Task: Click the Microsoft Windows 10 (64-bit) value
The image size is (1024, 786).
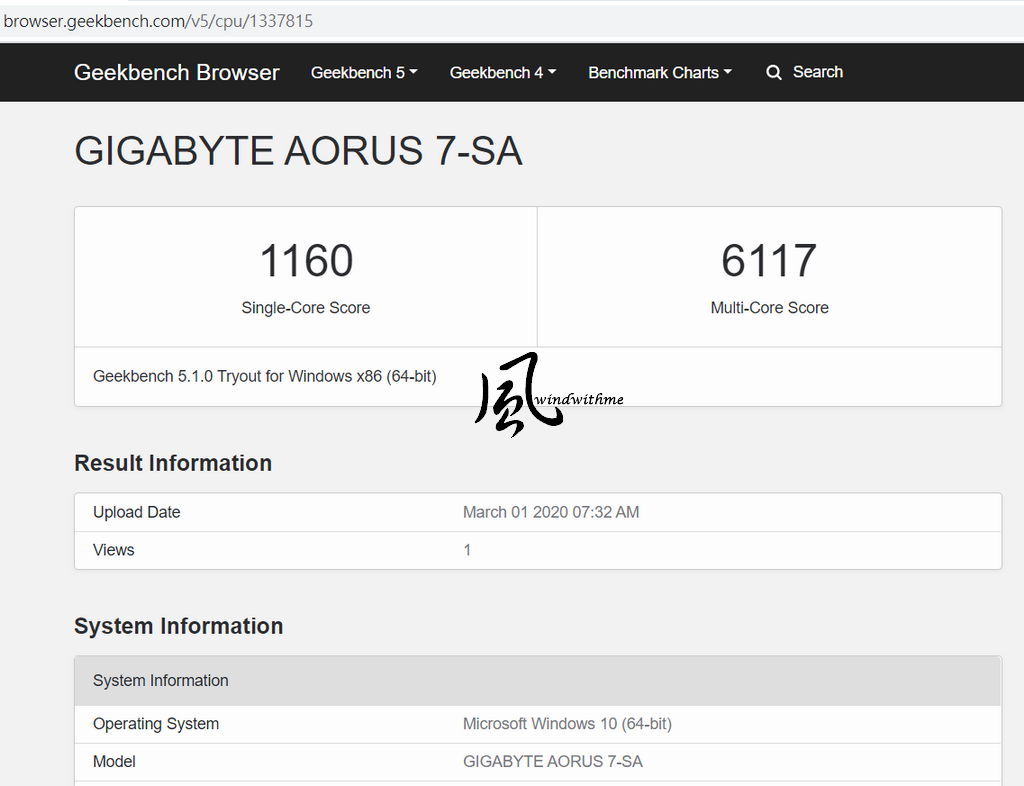Action: coord(568,723)
